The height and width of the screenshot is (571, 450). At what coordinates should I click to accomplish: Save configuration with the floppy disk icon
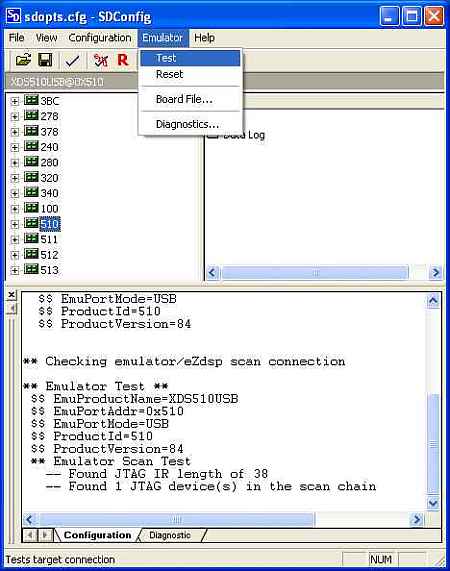pyautogui.click(x=45, y=60)
